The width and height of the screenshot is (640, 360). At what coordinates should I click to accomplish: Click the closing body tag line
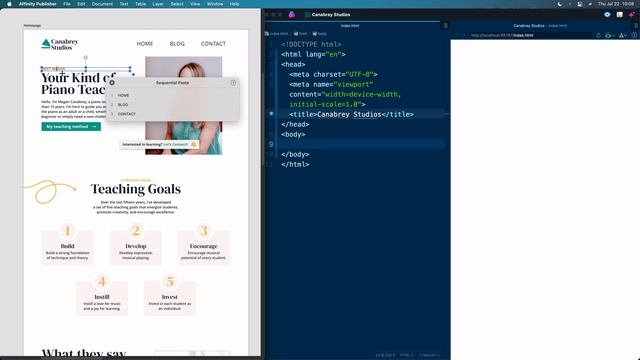tap(295, 154)
